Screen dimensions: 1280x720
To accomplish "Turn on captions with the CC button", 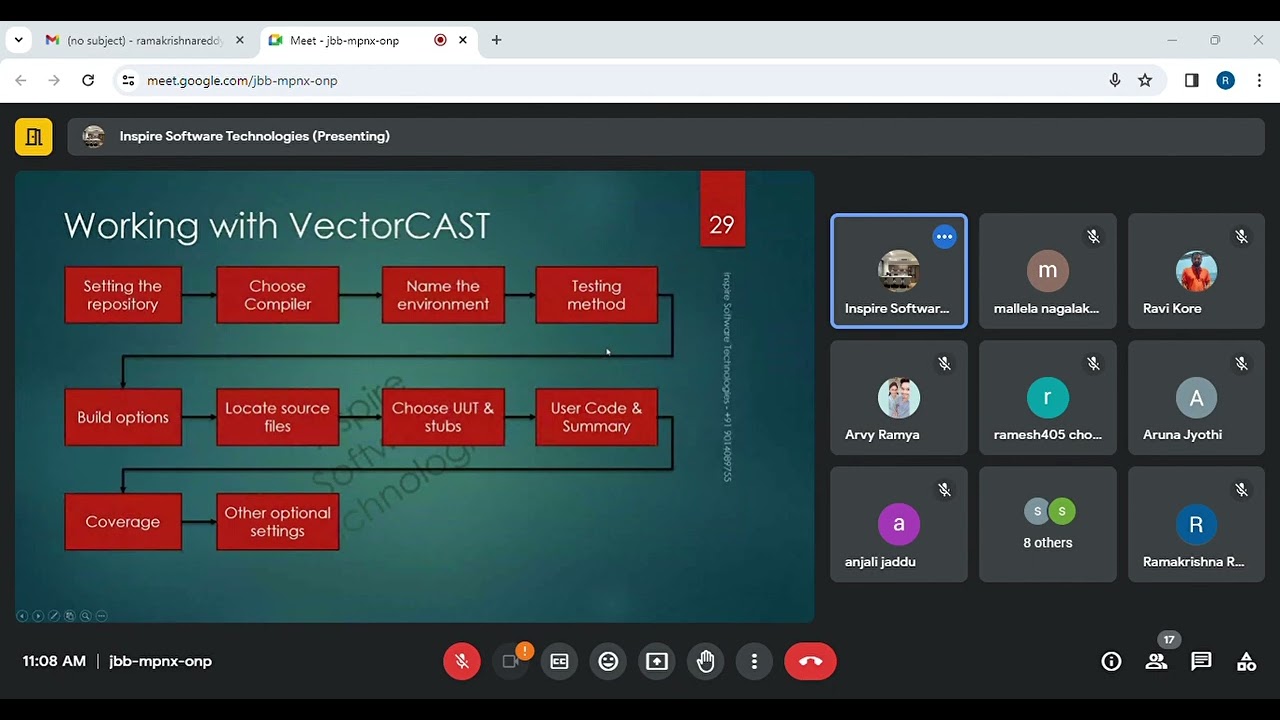I will (559, 661).
